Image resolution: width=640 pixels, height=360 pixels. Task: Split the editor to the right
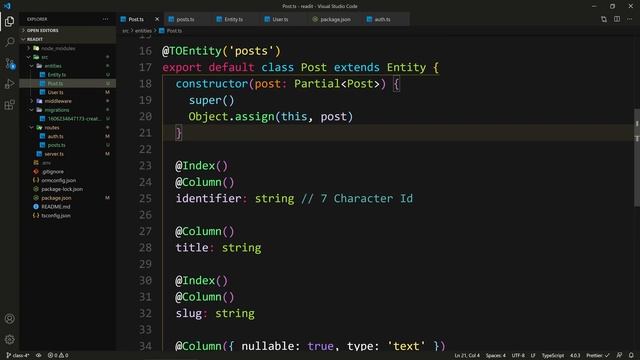click(617, 19)
